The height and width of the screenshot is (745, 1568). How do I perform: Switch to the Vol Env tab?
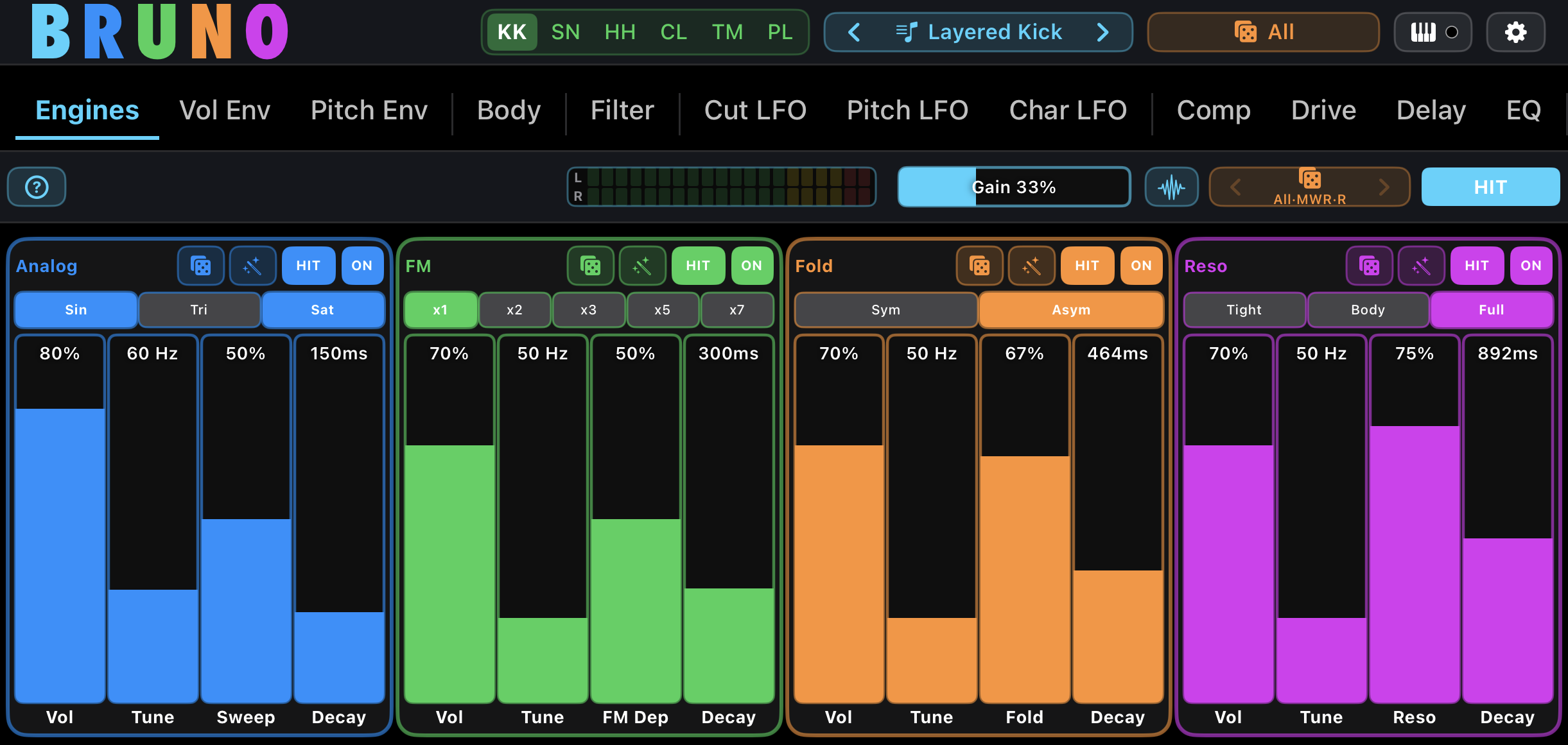[225, 110]
